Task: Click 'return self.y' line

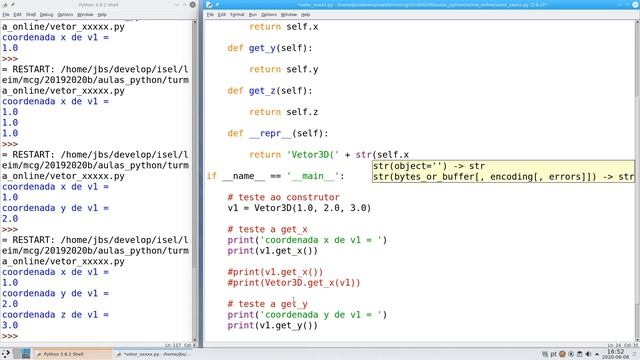Action: pyautogui.click(x=284, y=69)
